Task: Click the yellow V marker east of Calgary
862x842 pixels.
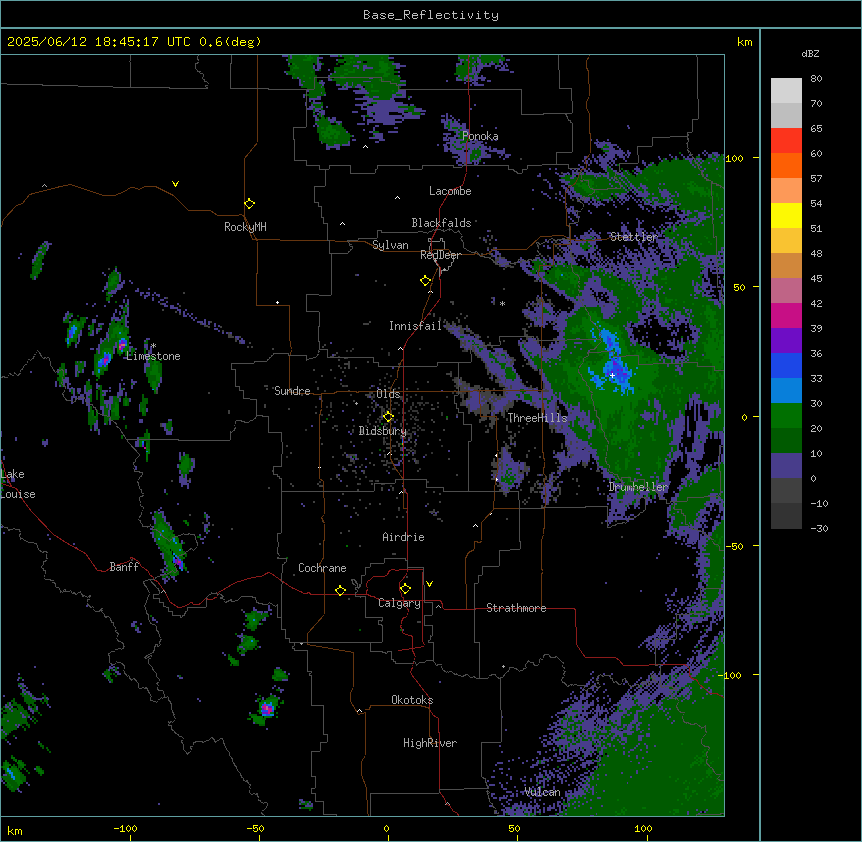Action: [x=429, y=584]
